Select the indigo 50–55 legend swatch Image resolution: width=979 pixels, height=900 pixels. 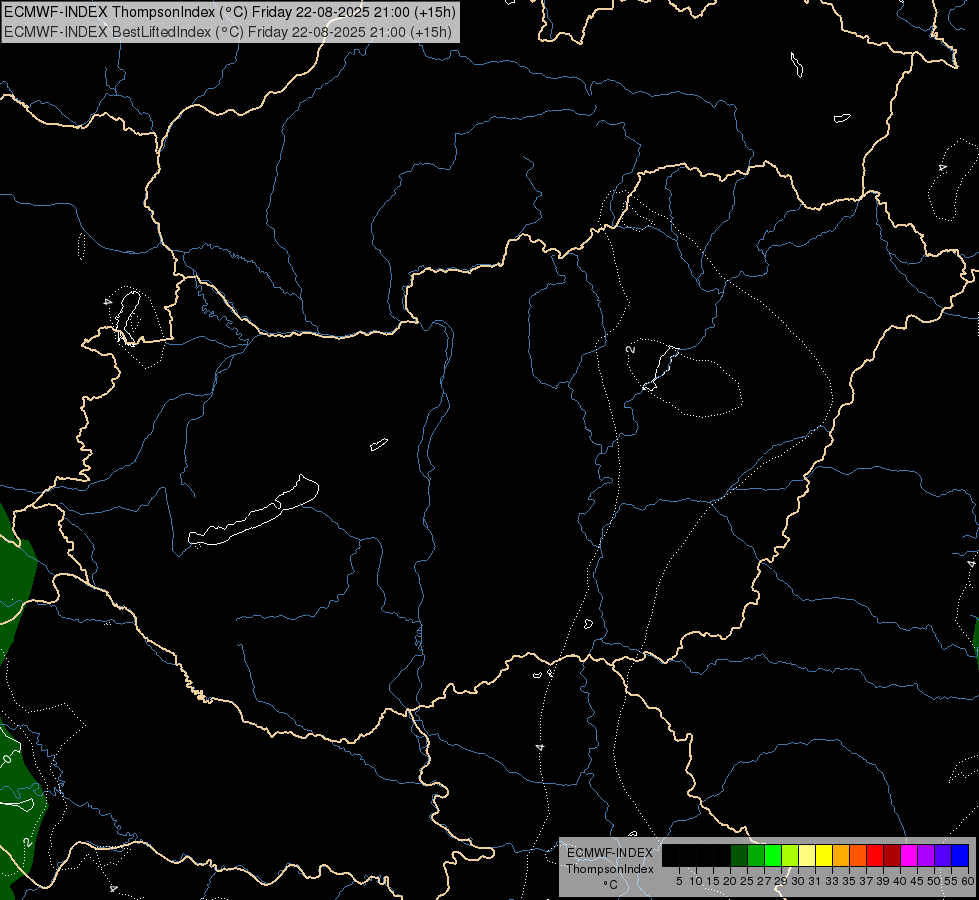click(x=943, y=855)
